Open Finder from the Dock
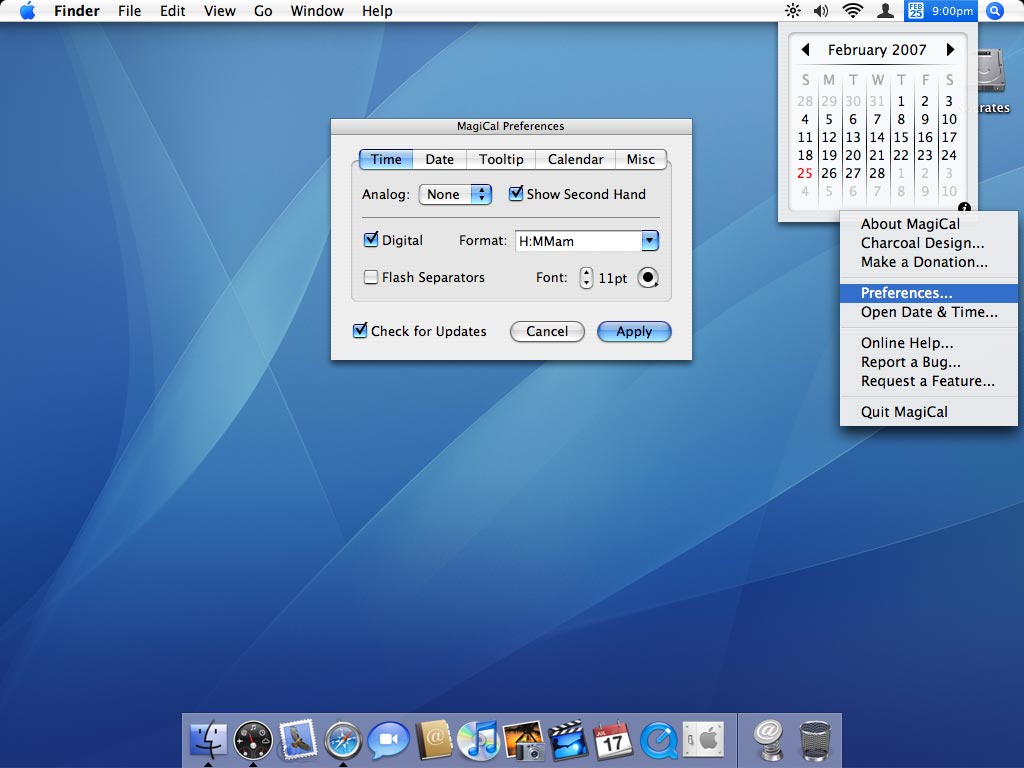The image size is (1024, 768). tap(208, 741)
